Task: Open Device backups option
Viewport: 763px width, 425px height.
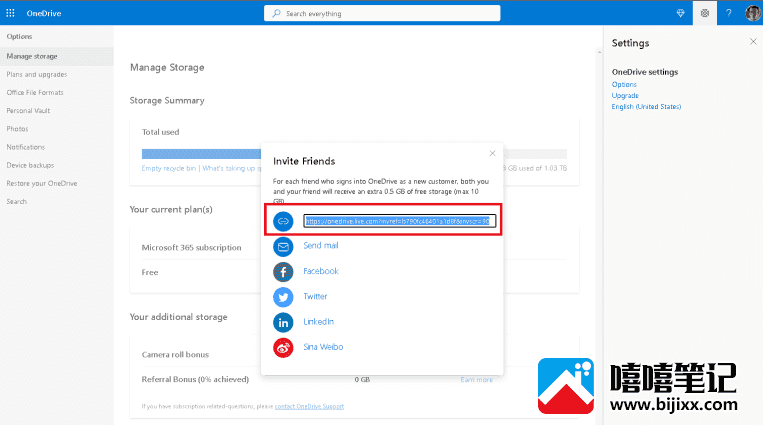Action: click(30, 165)
